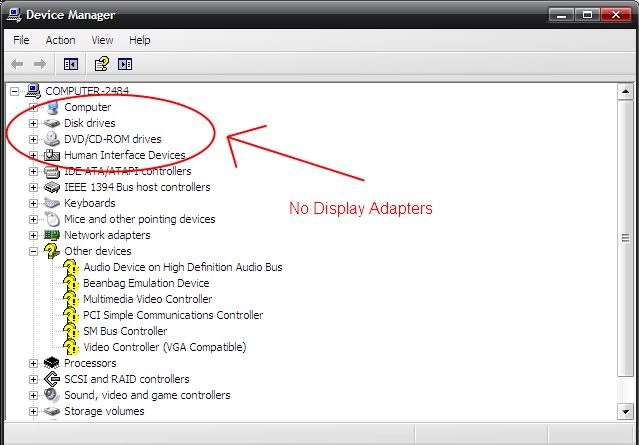
Task: Select the Beanbag Emulation Device entry
Action: point(146,283)
